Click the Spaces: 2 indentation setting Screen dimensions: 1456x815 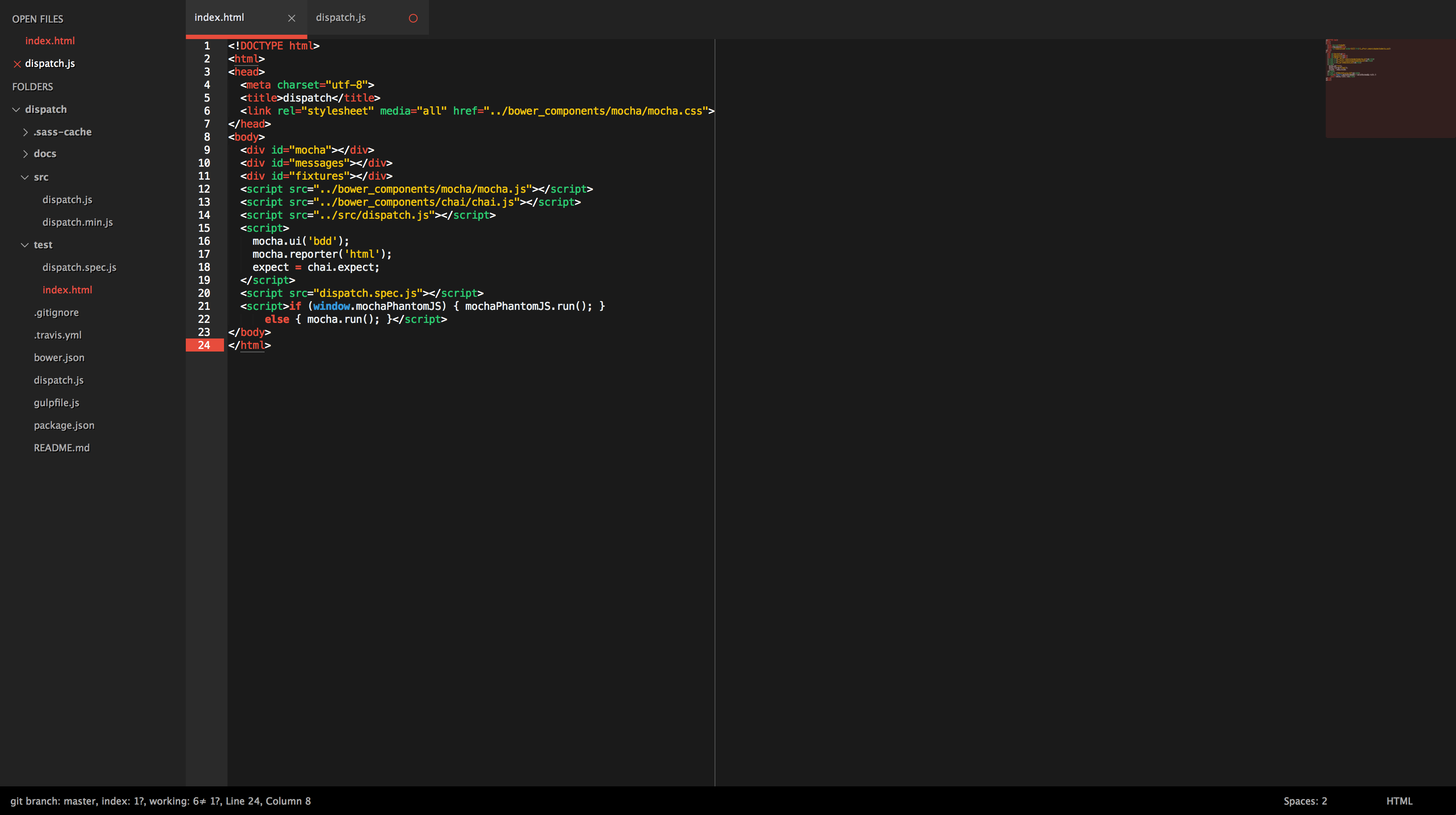[x=1305, y=801]
